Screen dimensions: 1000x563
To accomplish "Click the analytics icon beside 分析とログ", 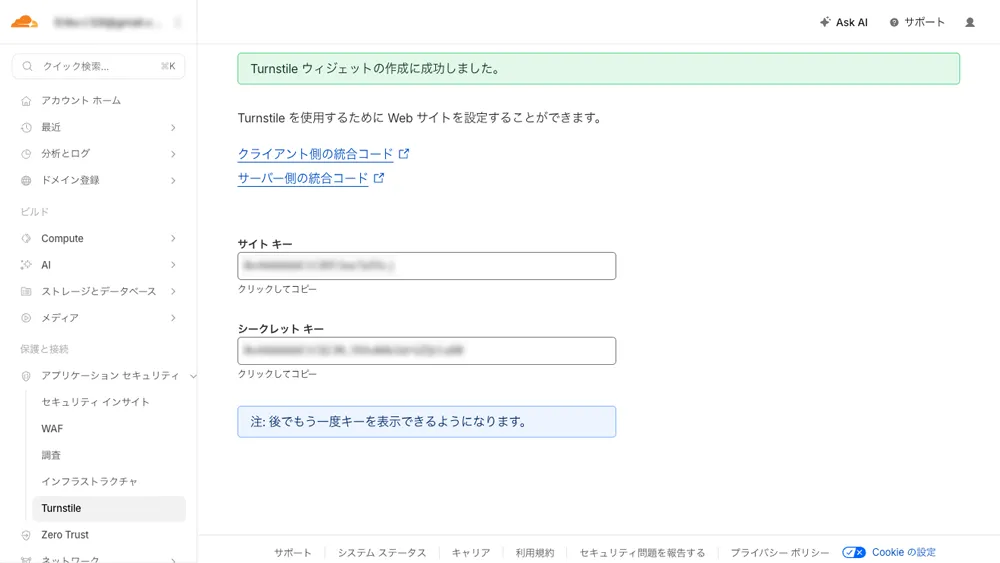I will click(26, 154).
